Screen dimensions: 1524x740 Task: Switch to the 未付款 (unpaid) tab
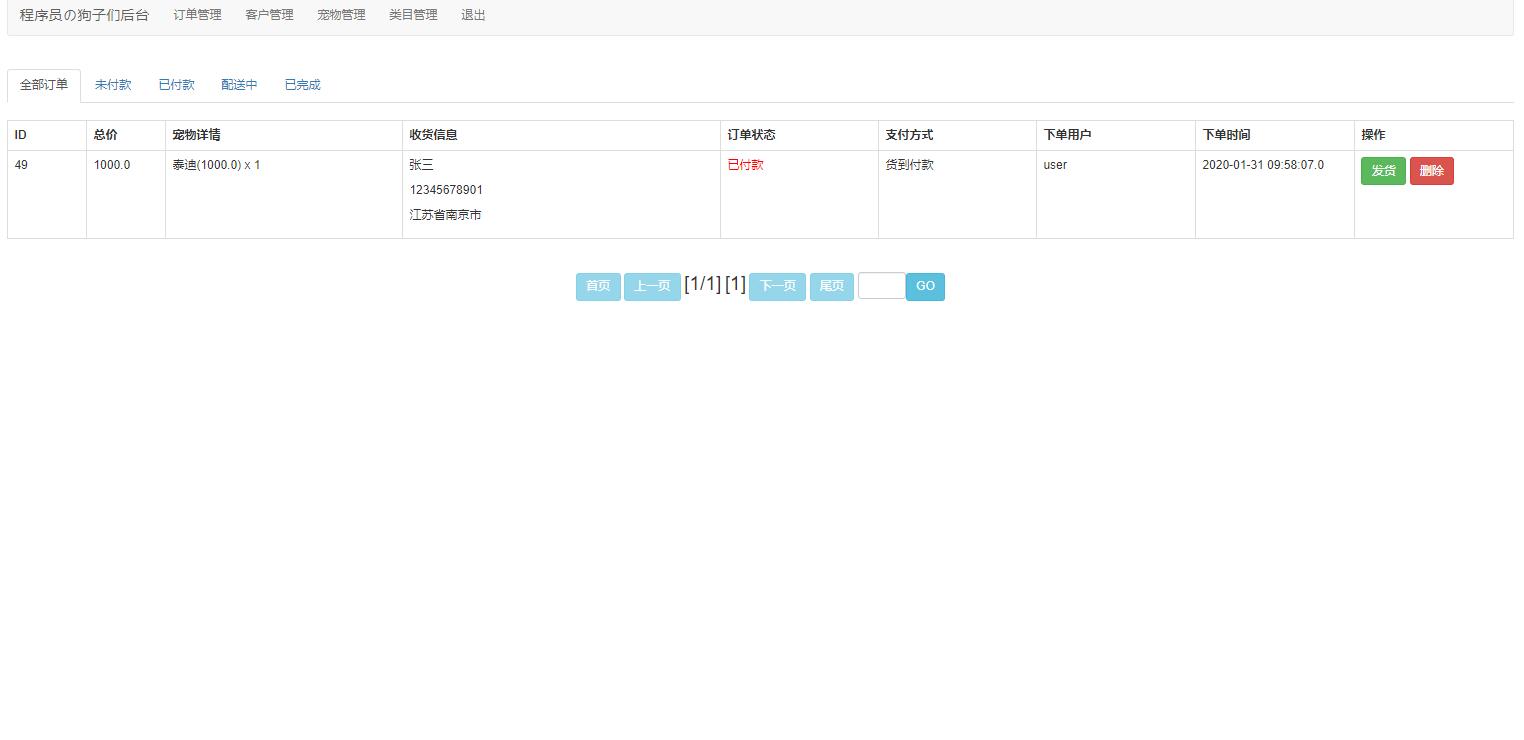pyautogui.click(x=112, y=85)
